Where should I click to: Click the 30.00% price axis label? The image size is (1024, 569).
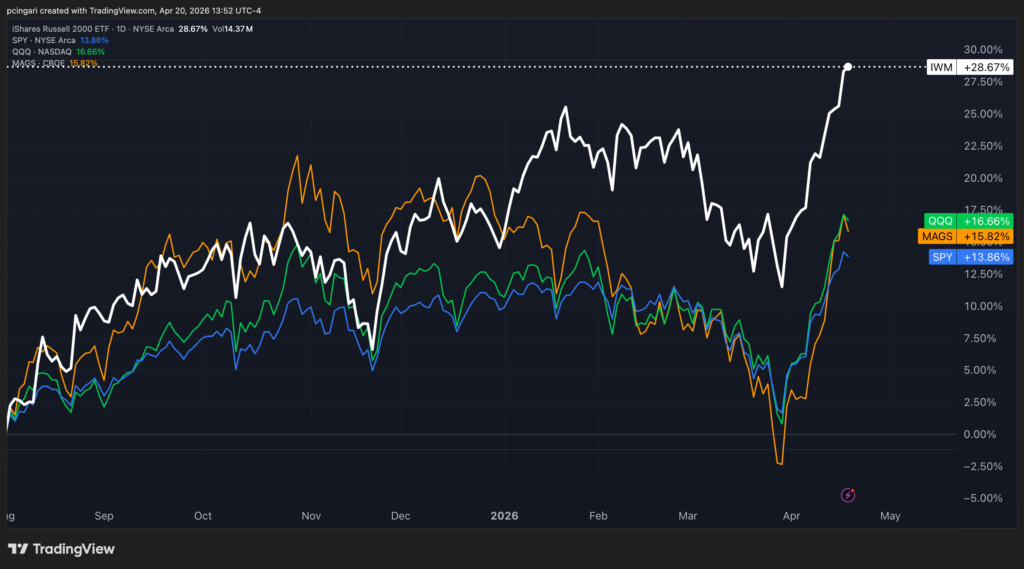[983, 50]
